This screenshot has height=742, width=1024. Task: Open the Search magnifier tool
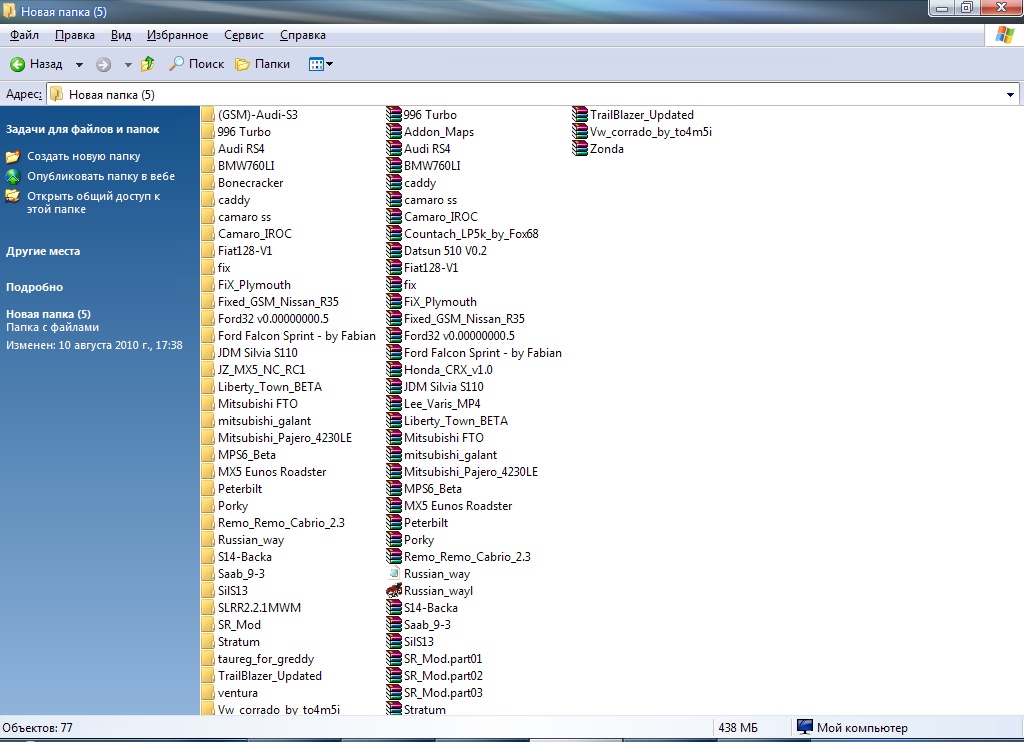click(x=177, y=63)
